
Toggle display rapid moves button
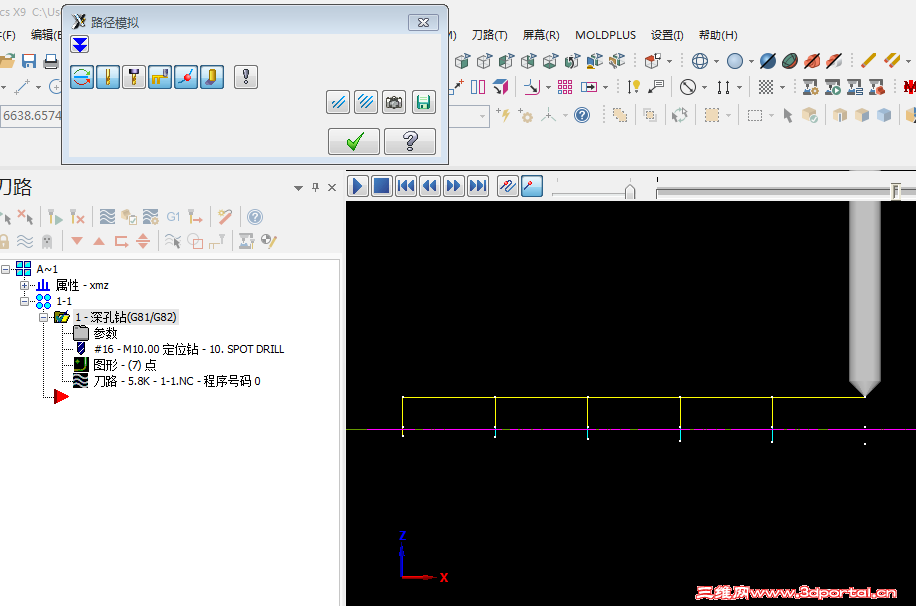[160, 77]
